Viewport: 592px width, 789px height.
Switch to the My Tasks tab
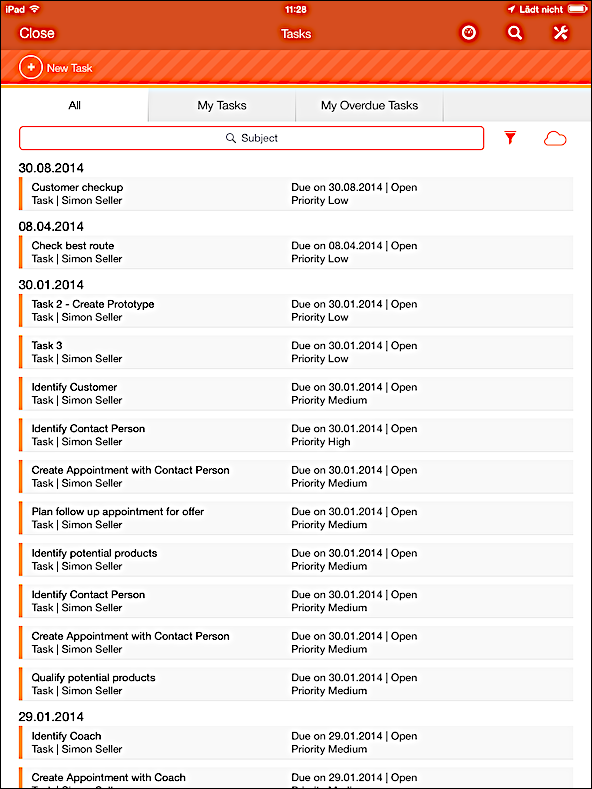222,106
